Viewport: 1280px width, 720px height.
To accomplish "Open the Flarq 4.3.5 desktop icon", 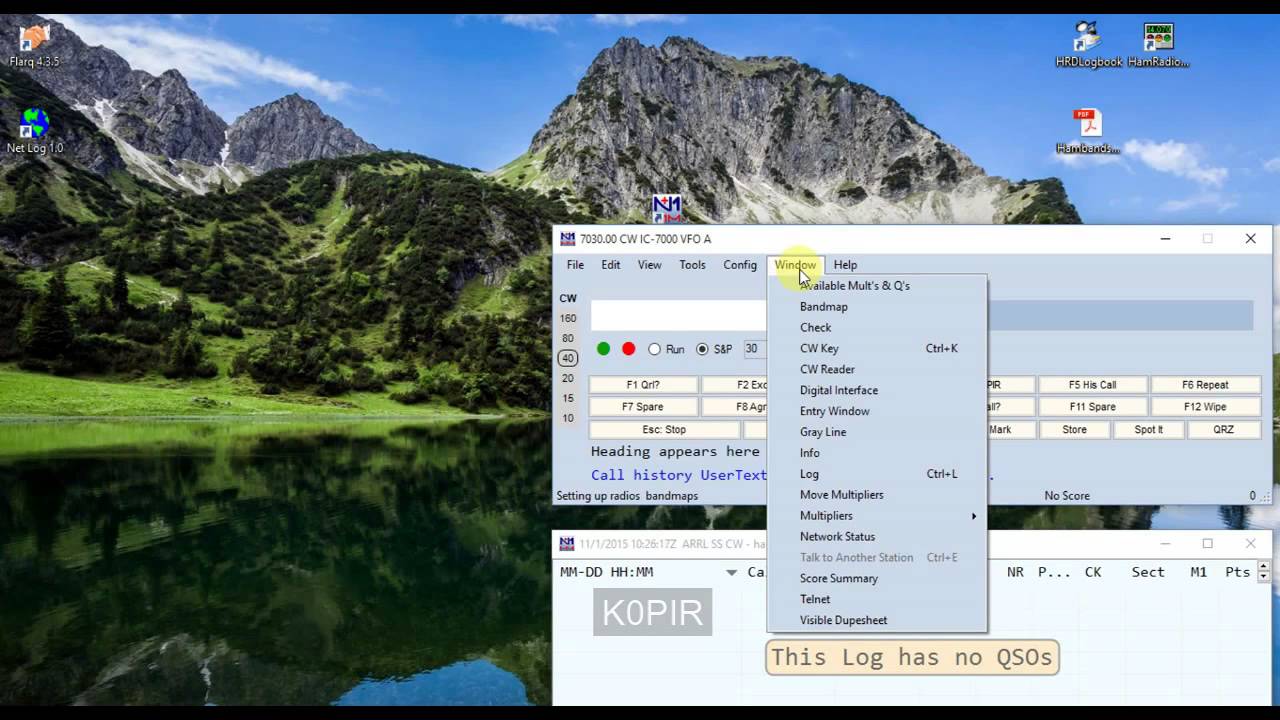I will click(x=34, y=44).
